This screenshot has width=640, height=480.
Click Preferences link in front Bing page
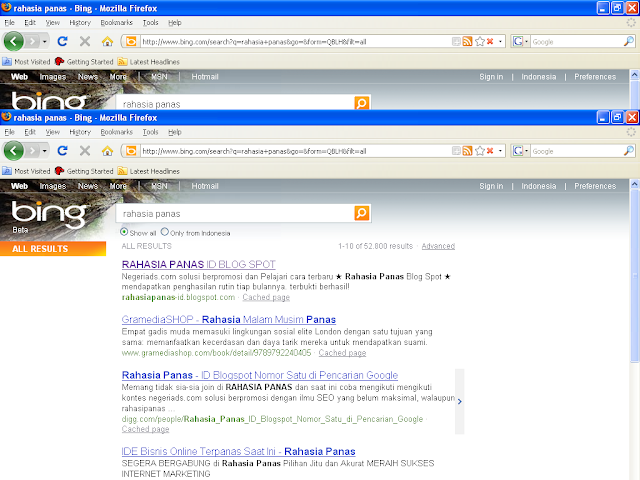click(595, 186)
